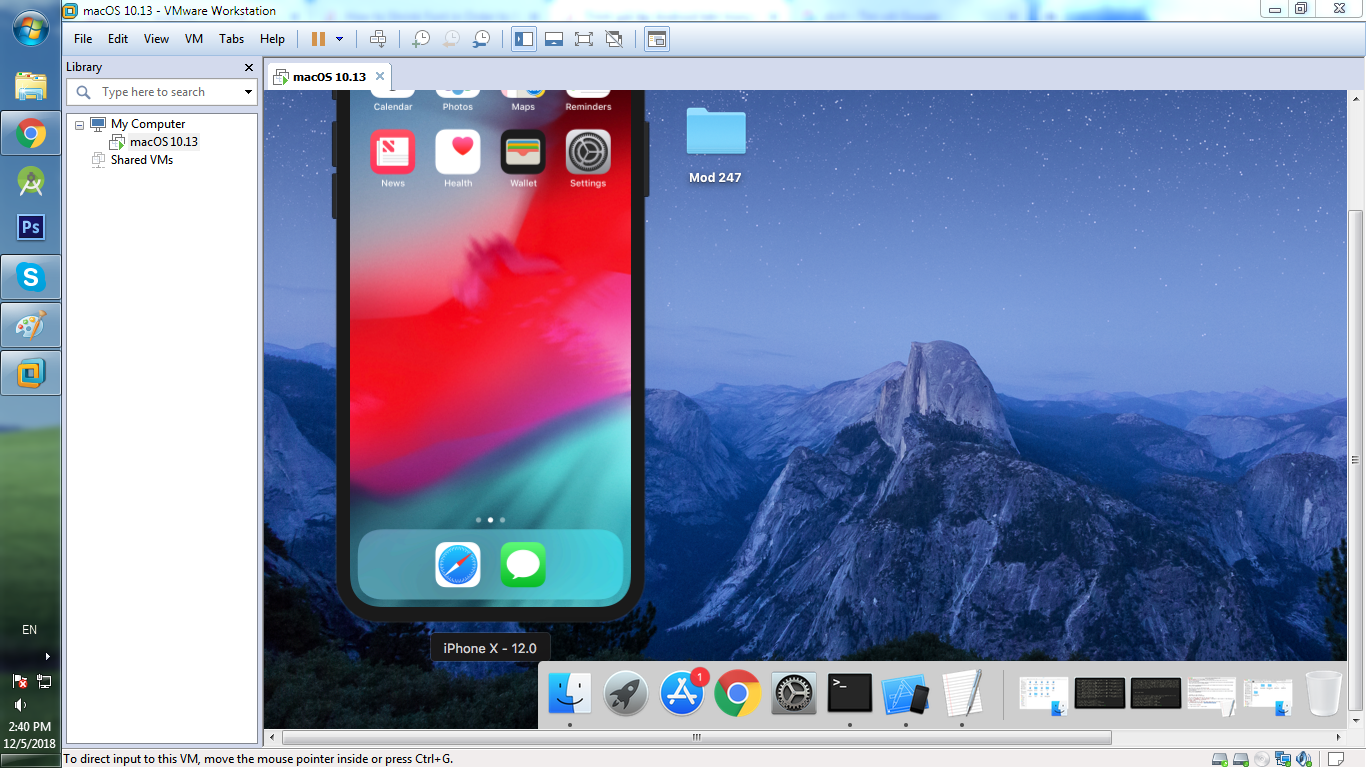Pause the virtual machine from the toolbar
Image resolution: width=1366 pixels, height=768 pixels.
click(x=318, y=39)
